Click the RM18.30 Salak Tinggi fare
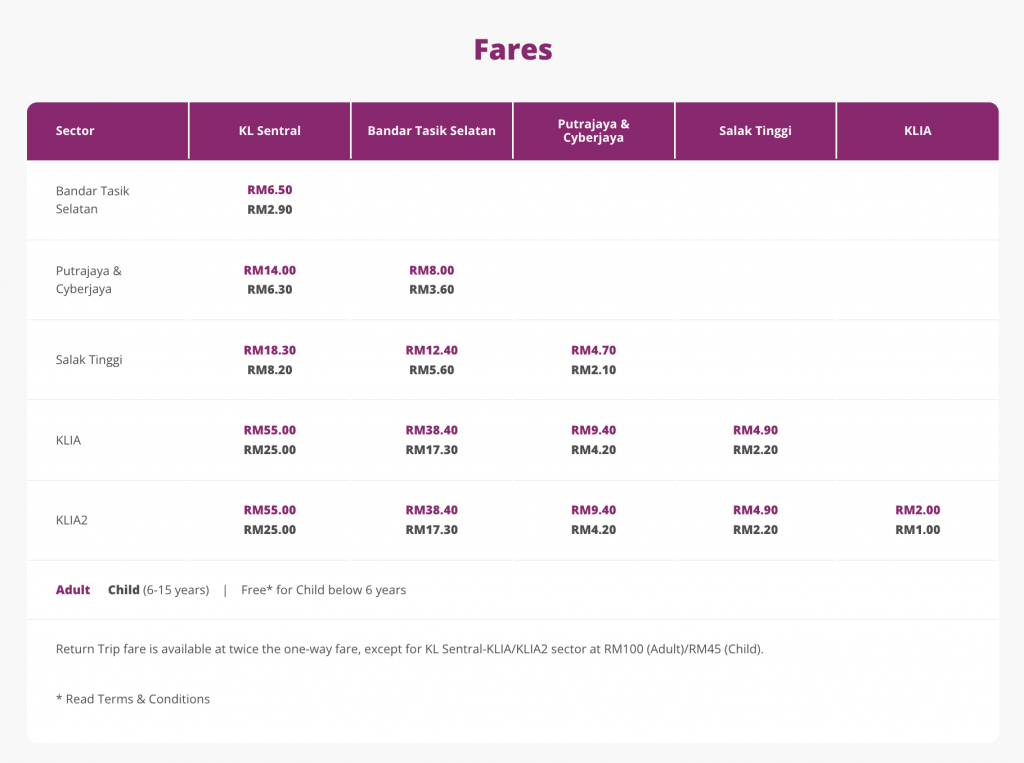 point(269,350)
